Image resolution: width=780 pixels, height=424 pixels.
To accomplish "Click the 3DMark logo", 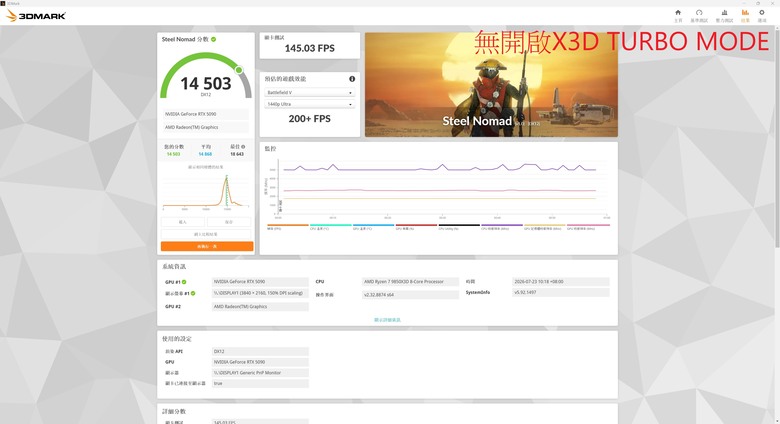I will [x=36, y=16].
